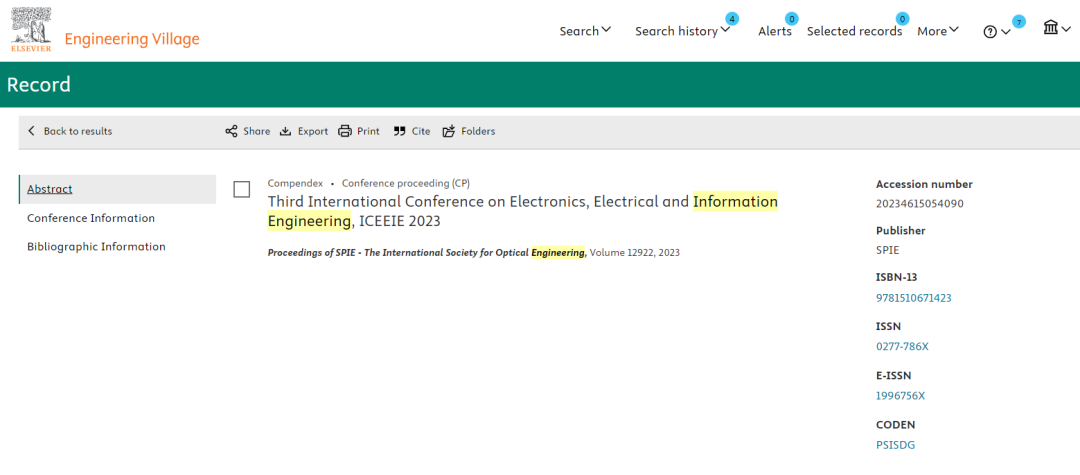Click the Cite quotation icon

coord(399,131)
